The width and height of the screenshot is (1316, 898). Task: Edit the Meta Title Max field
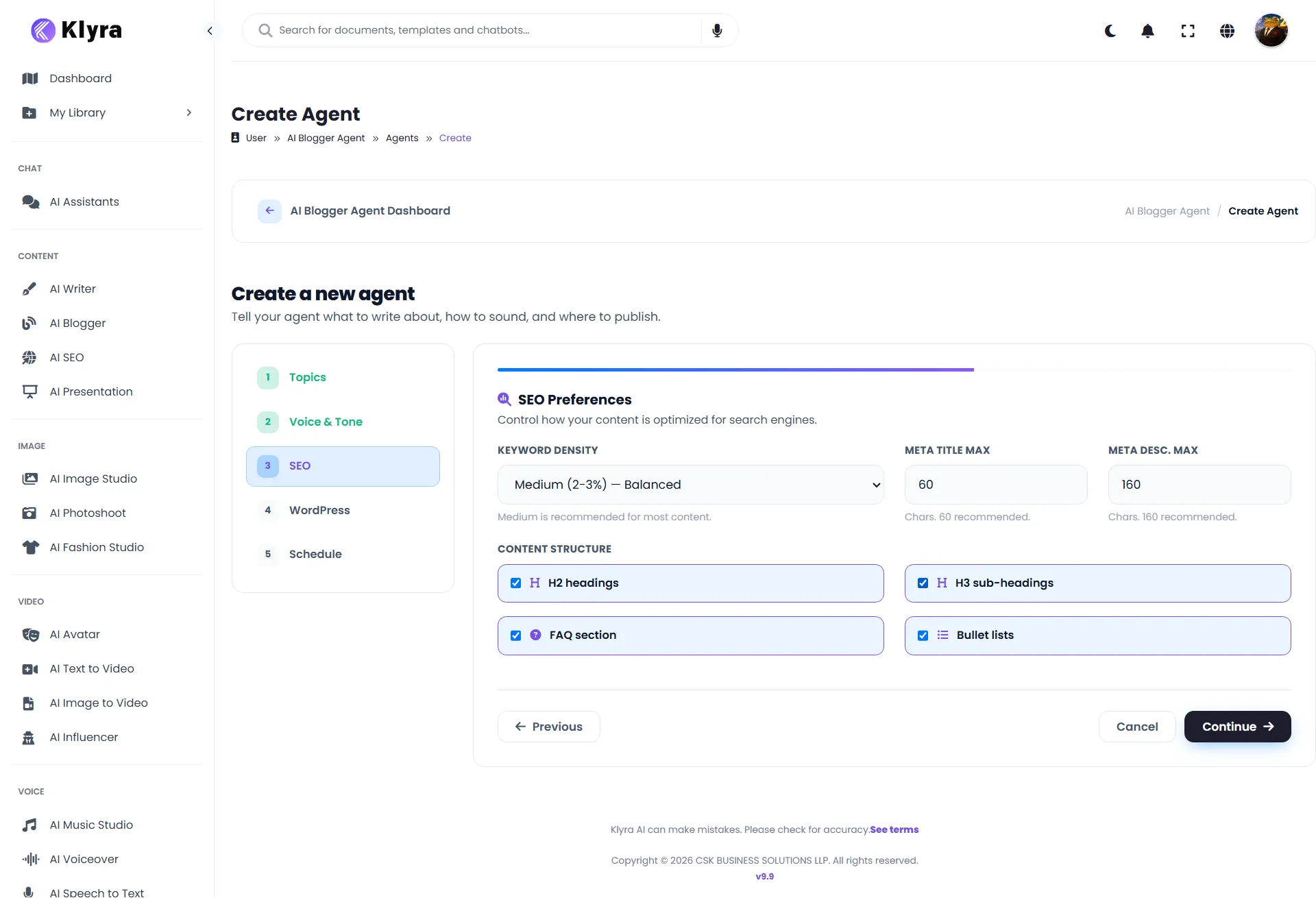coord(996,485)
